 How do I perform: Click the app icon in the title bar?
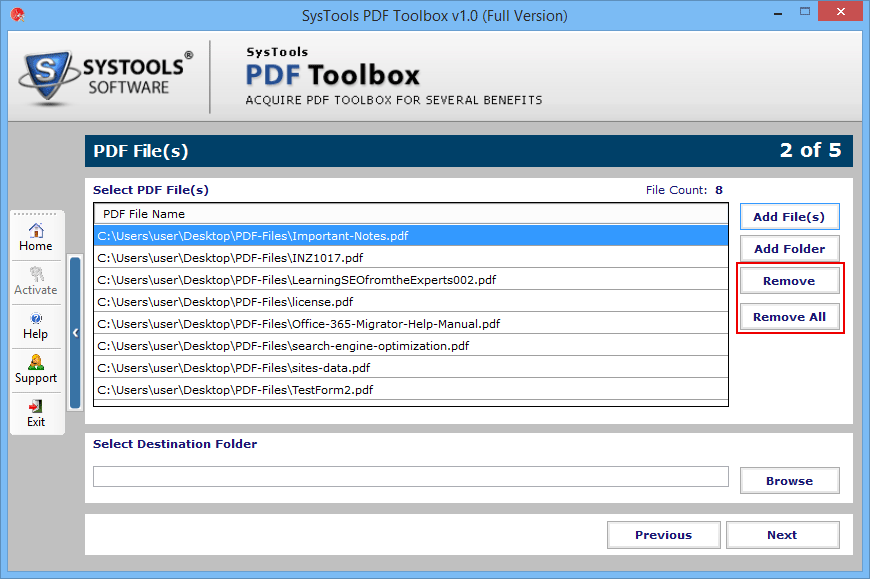(17, 14)
